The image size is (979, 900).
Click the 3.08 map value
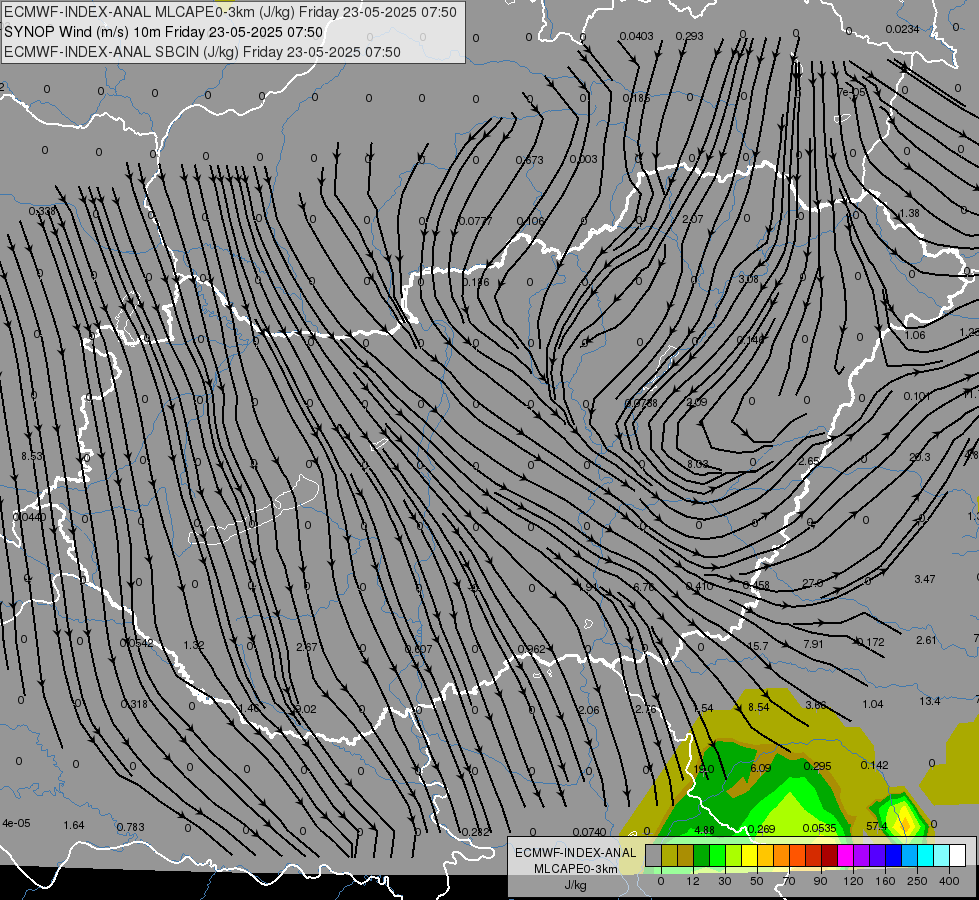[749, 279]
